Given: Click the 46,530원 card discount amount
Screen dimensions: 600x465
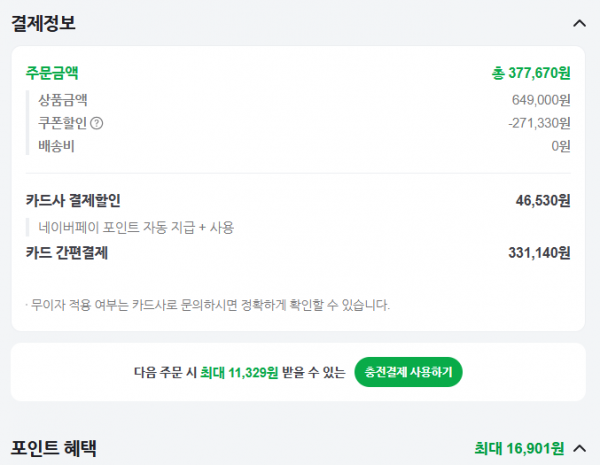Looking at the screenshot, I should tap(543, 201).
